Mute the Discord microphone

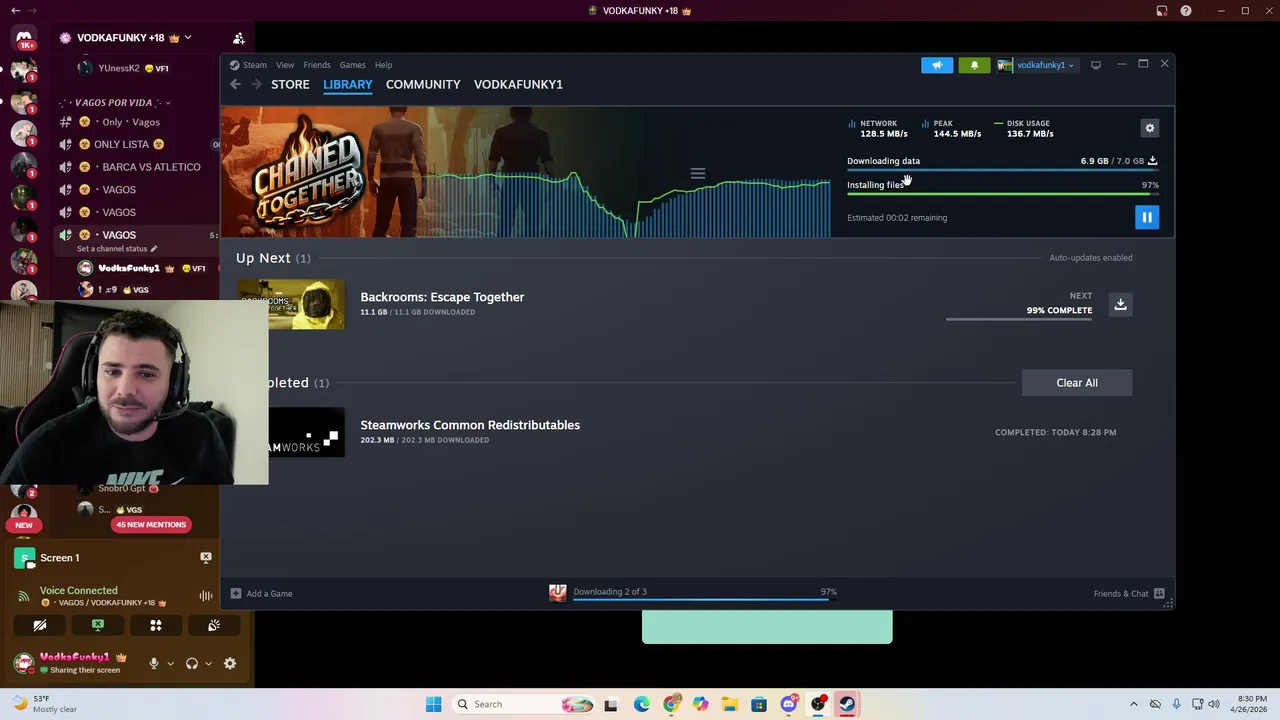pyautogui.click(x=154, y=664)
